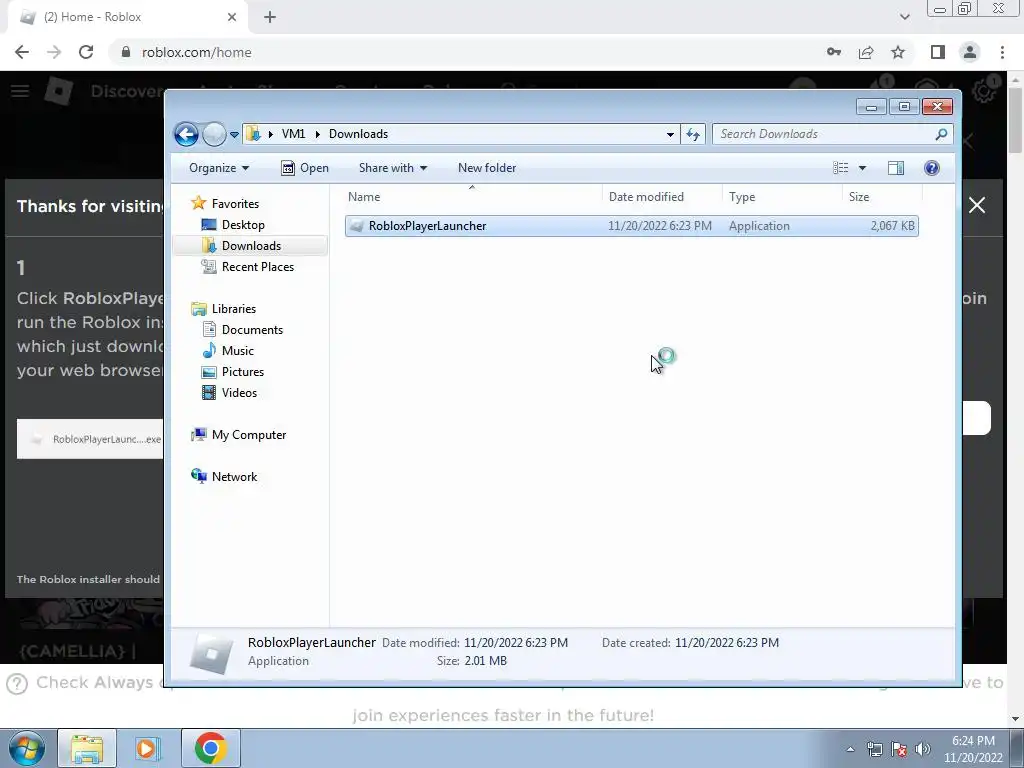The image size is (1024, 768).
Task: Switch to Chrome in taskbar
Action: (210, 748)
